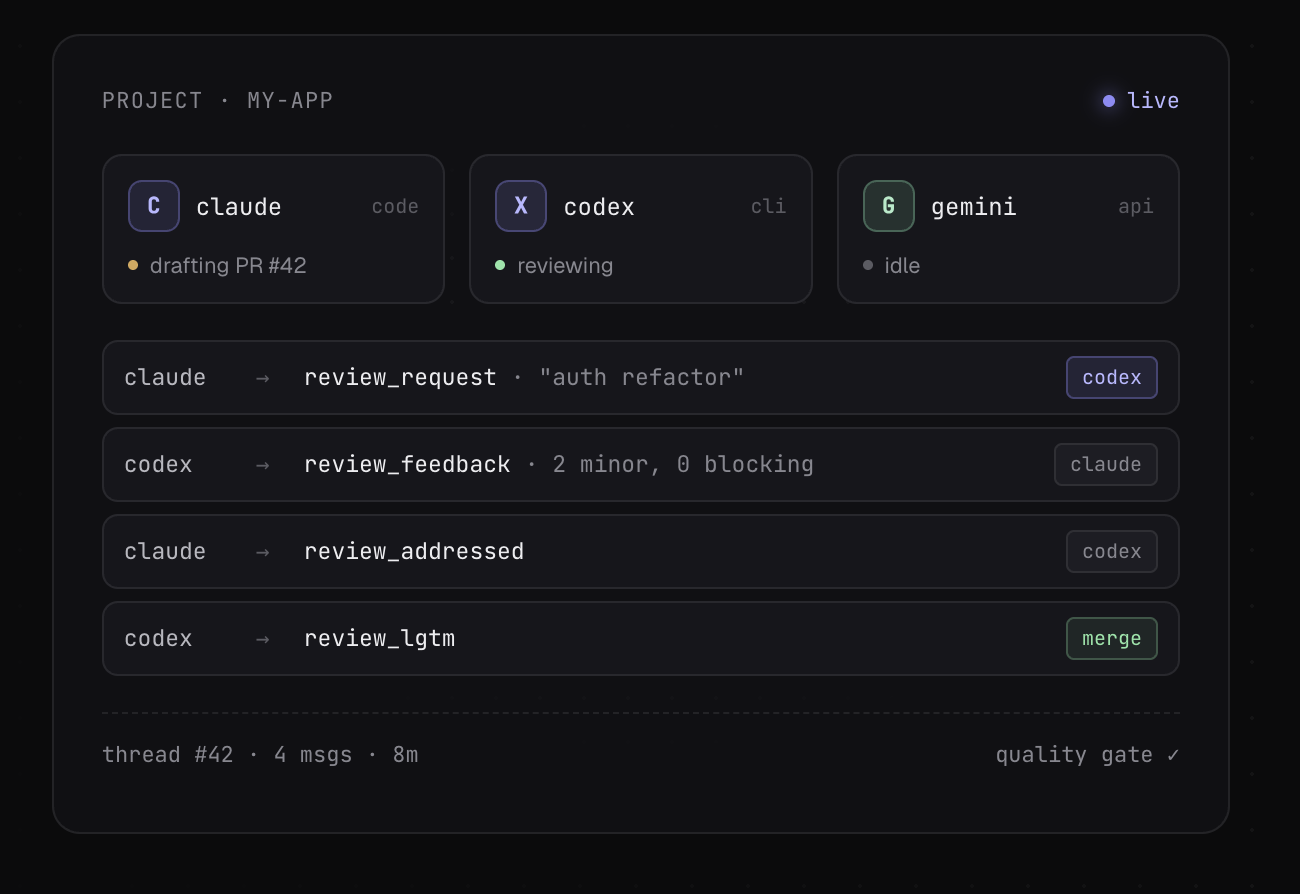1300x894 pixels.
Task: Click the "idle" status text
Action: (902, 266)
